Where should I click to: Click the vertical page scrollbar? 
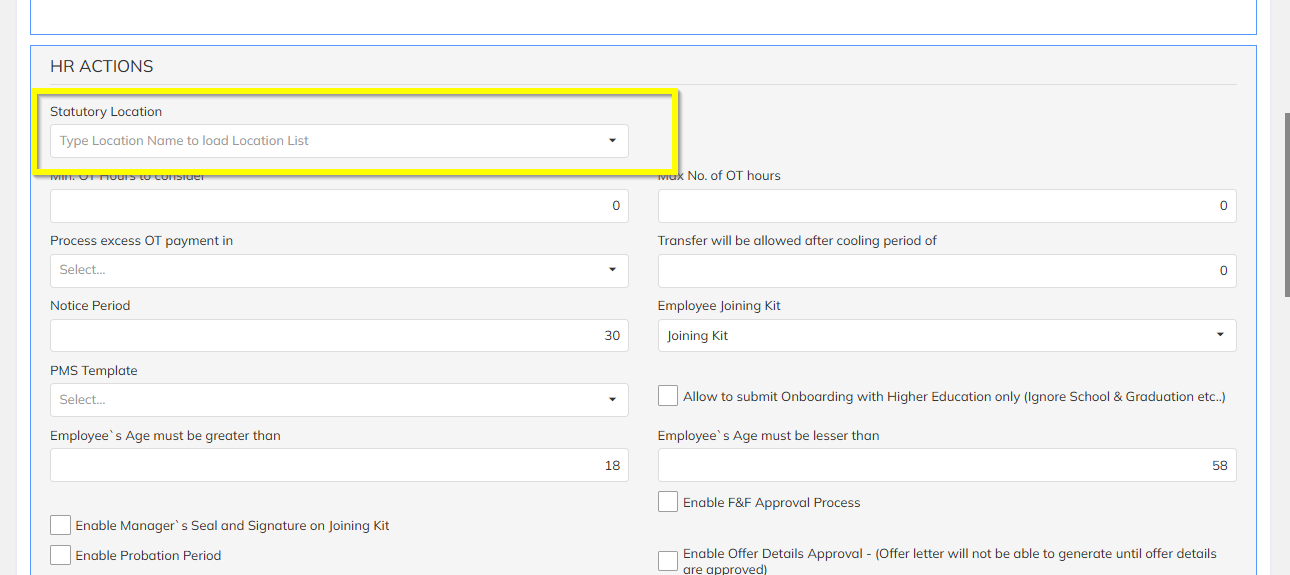click(1286, 200)
